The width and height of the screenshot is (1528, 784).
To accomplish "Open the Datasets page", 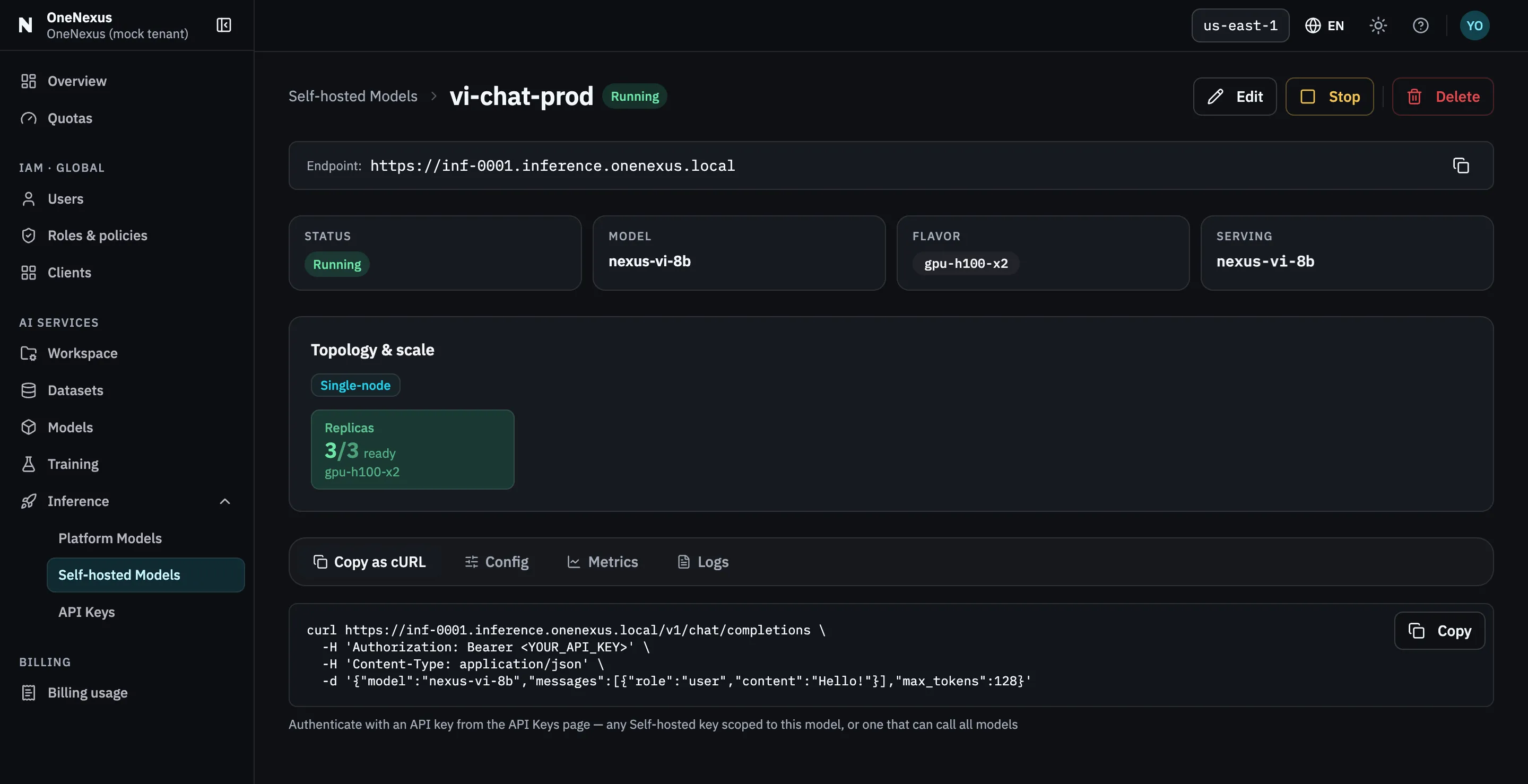I will tap(127, 390).
